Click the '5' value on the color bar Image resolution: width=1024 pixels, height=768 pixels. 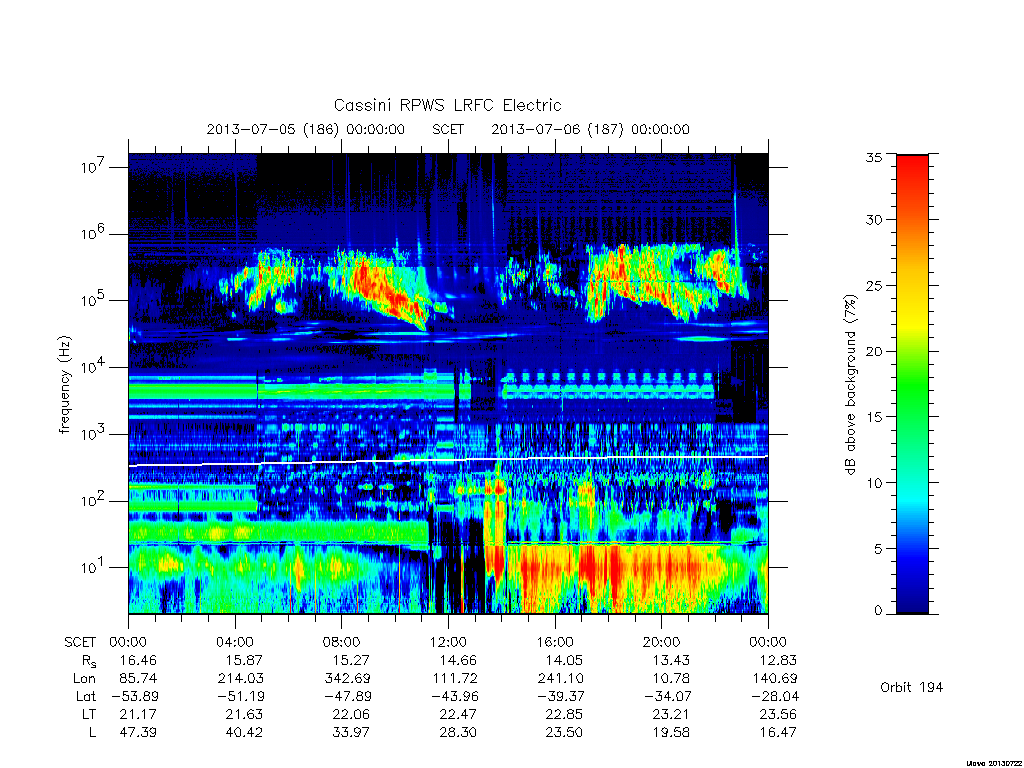[x=878, y=549]
